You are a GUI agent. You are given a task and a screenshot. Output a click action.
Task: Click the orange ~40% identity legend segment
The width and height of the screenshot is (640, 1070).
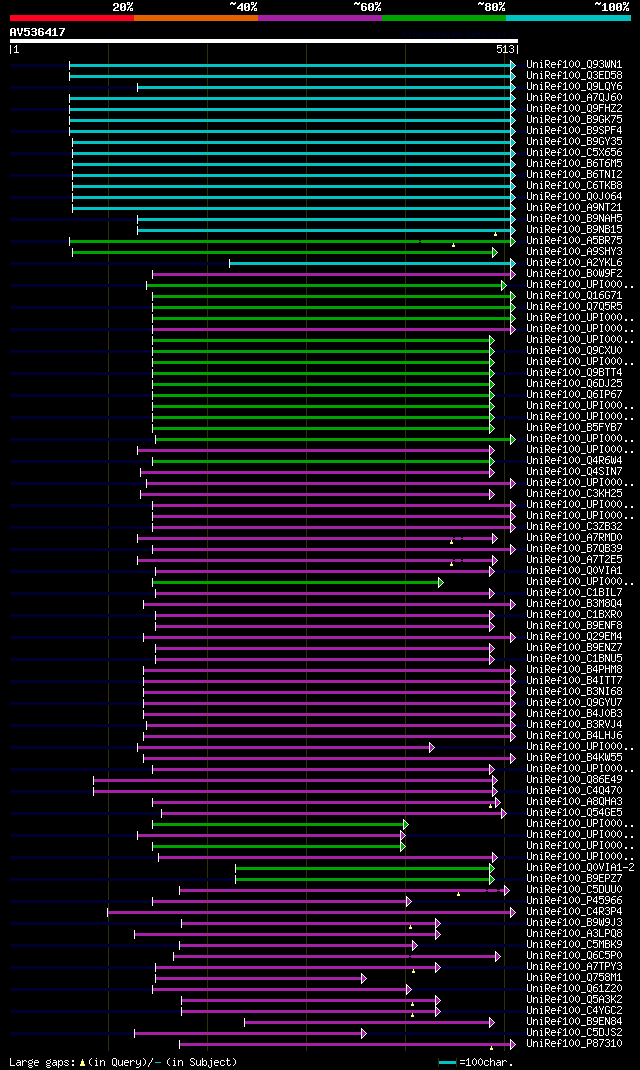[x=196, y=18]
